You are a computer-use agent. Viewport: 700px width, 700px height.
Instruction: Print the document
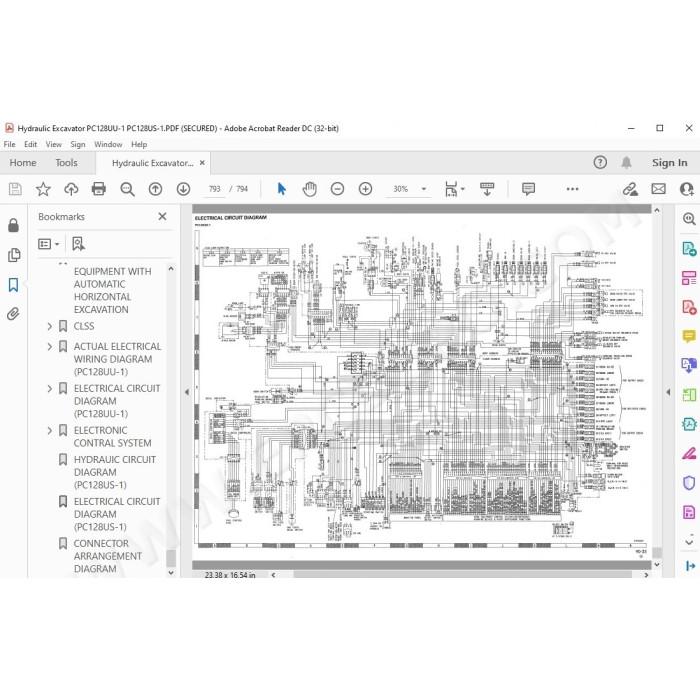[x=99, y=189]
